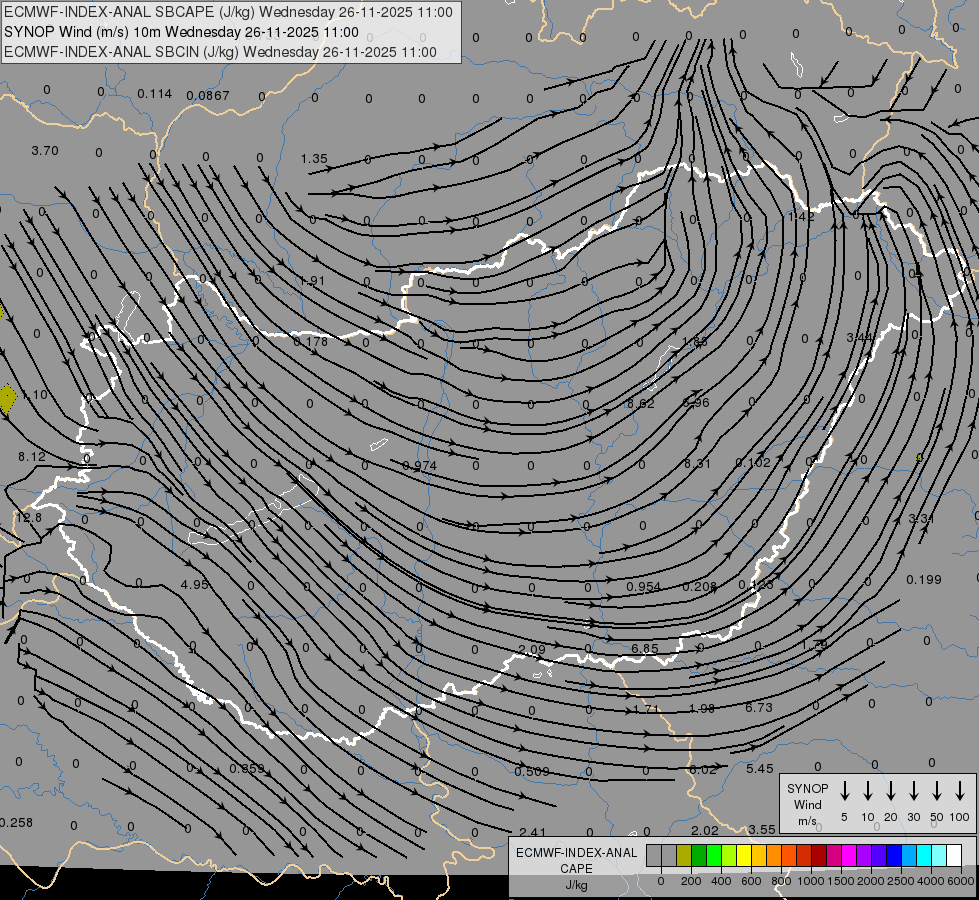This screenshot has height=900, width=979.
Task: Pick the dark green CAPE legend swatch
Action: click(x=699, y=855)
